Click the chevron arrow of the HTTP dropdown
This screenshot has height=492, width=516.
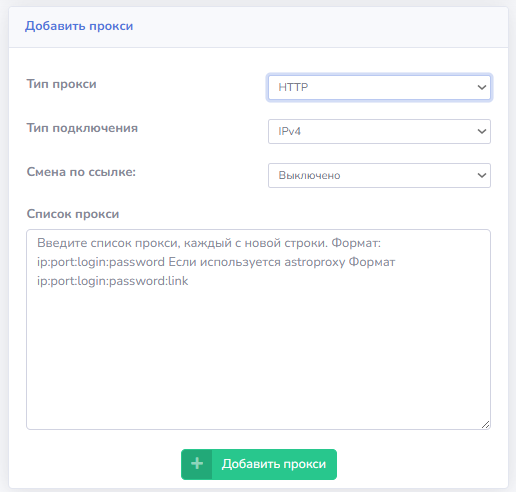[482, 87]
